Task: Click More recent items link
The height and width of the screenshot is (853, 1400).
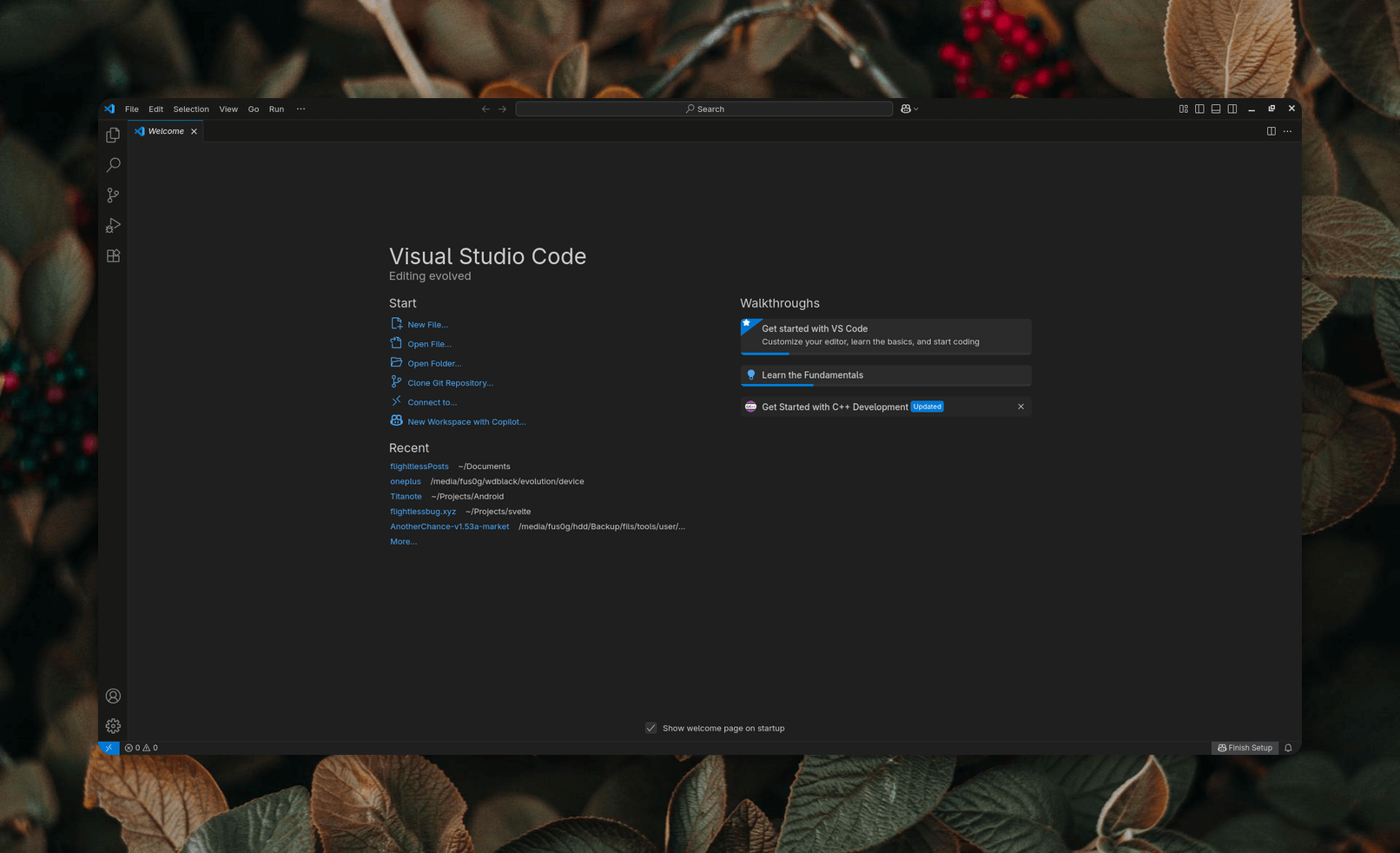Action: (x=403, y=541)
